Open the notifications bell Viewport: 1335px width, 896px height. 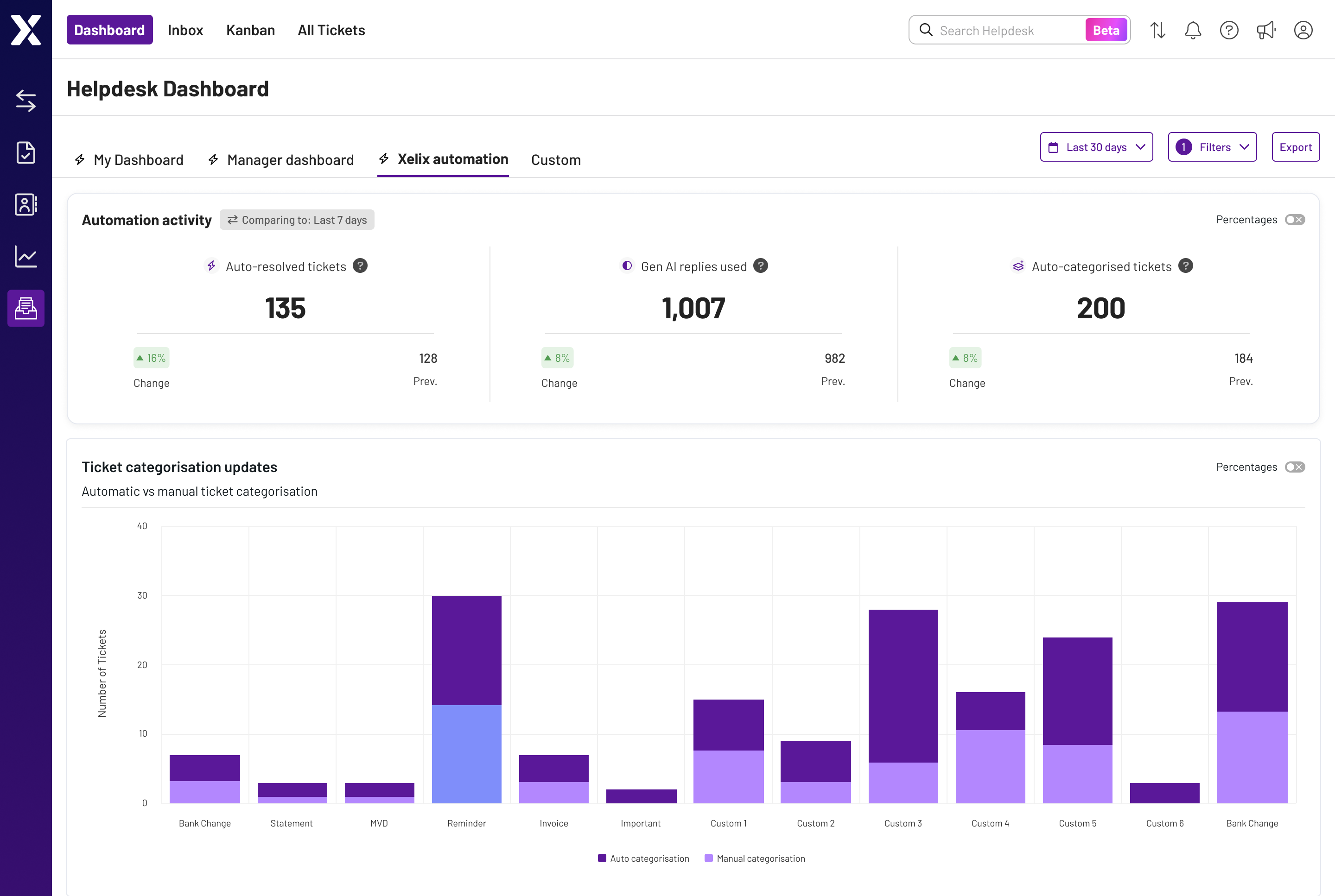(x=1193, y=30)
